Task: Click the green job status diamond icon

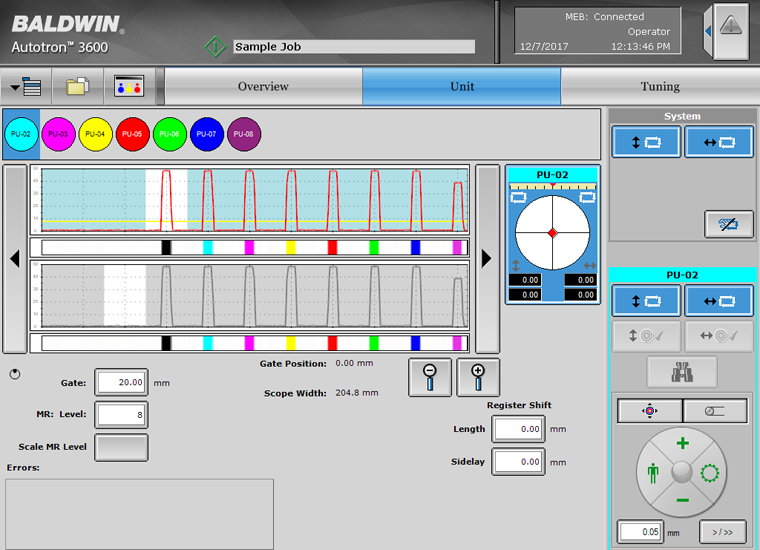Action: pos(215,47)
